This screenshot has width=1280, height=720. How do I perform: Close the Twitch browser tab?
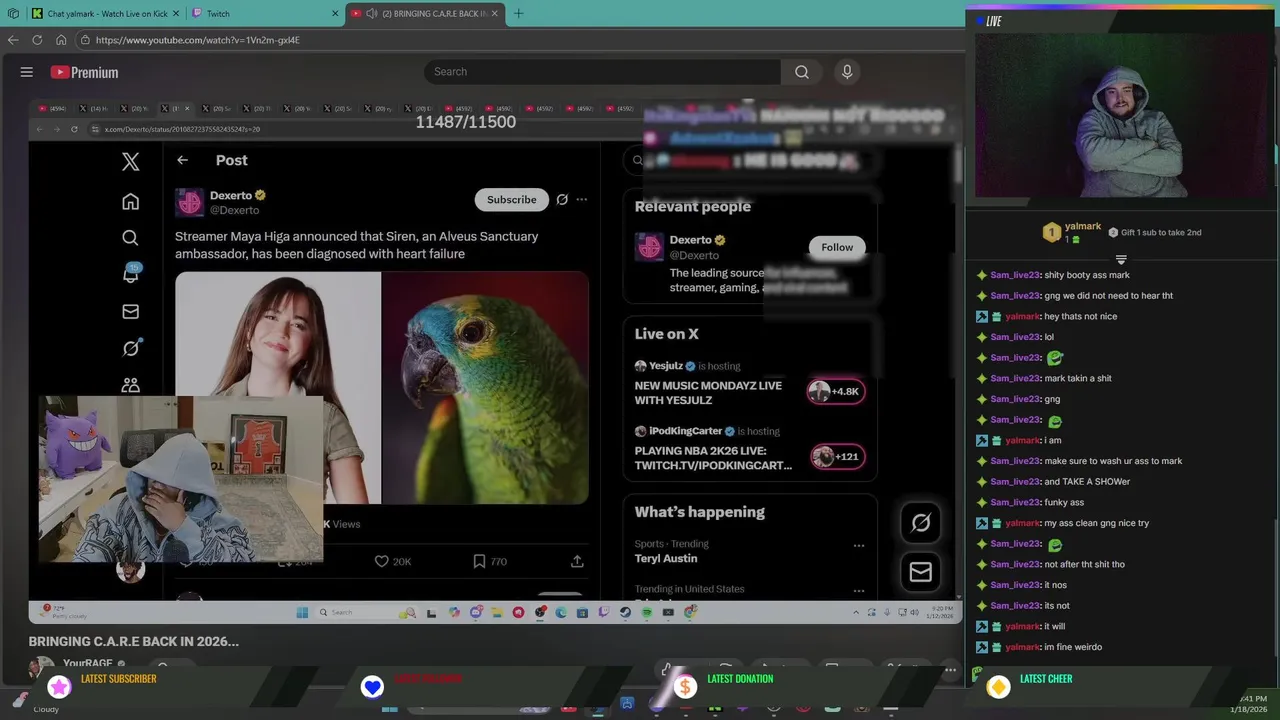tap(335, 14)
